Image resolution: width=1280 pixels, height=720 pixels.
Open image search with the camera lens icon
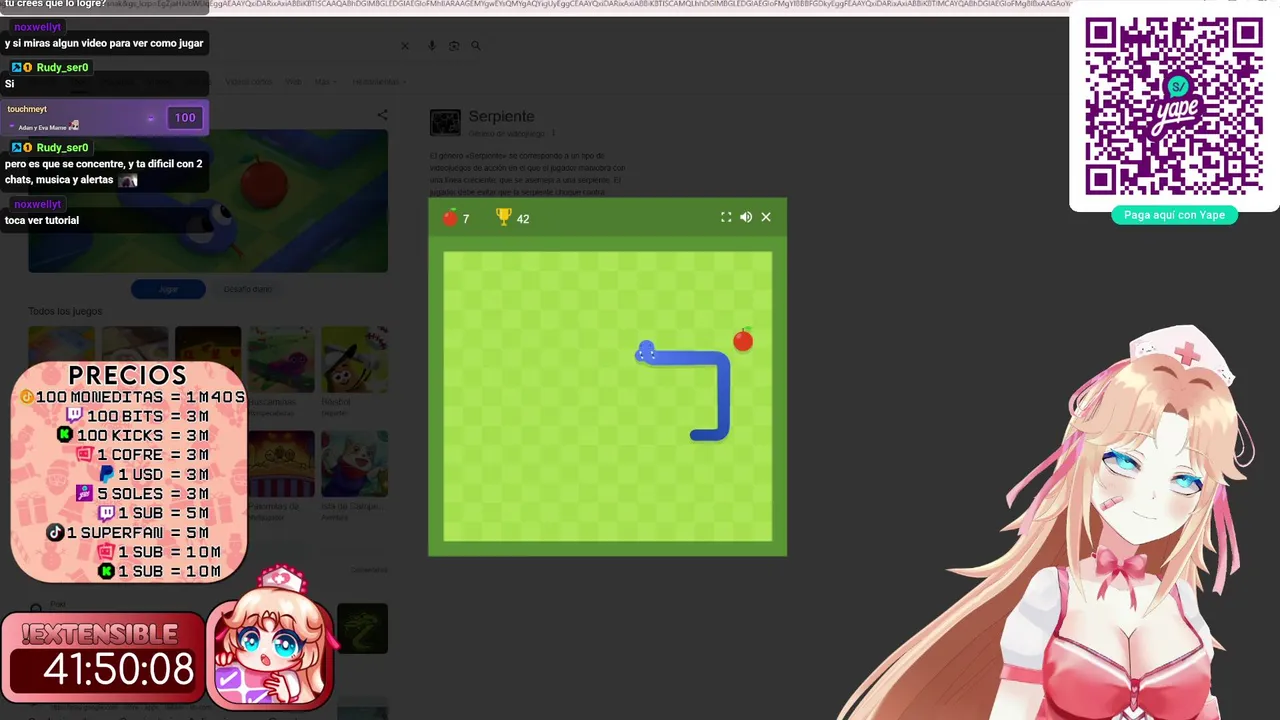tap(454, 46)
